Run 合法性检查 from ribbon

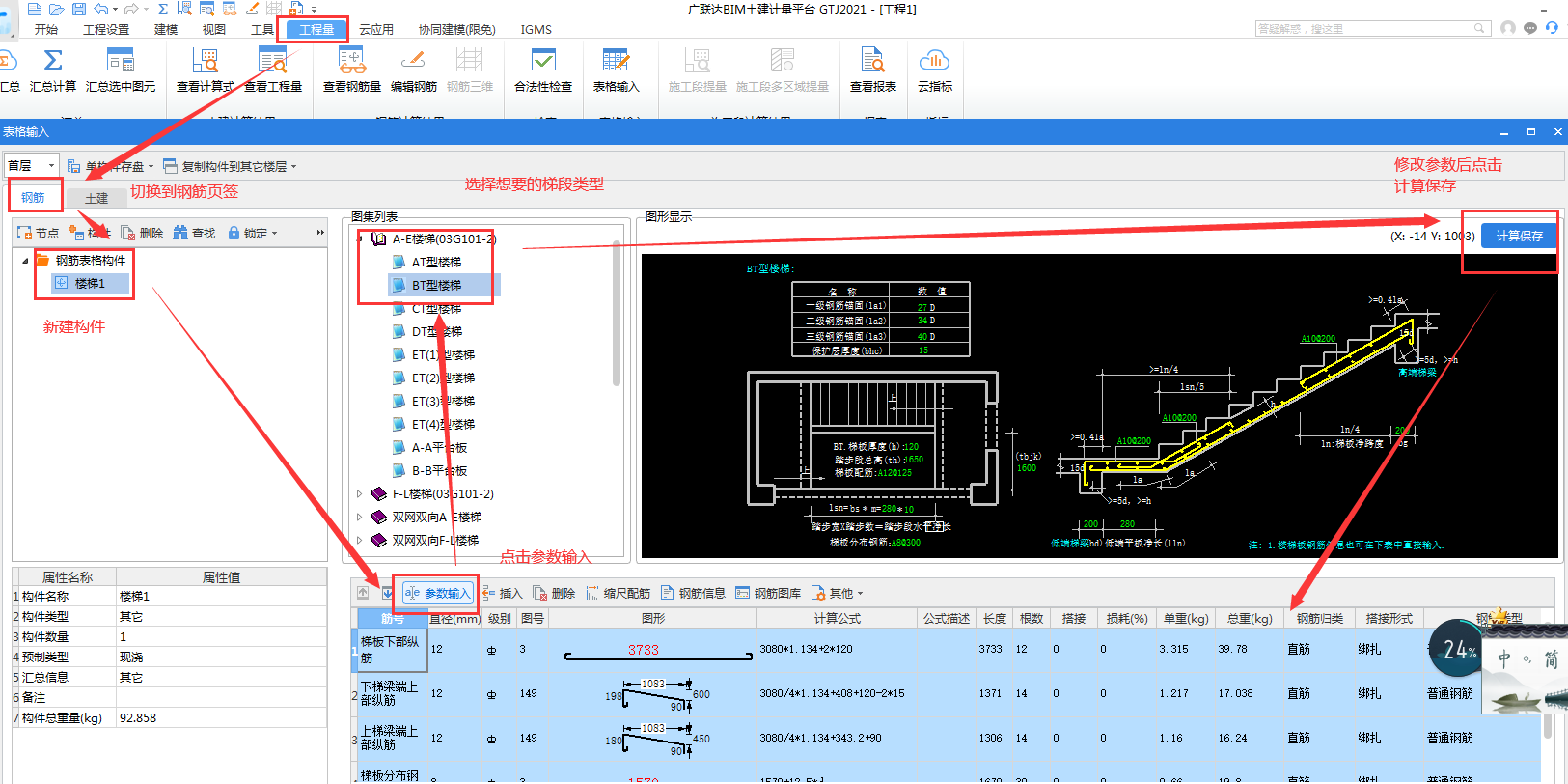pyautogui.click(x=543, y=70)
